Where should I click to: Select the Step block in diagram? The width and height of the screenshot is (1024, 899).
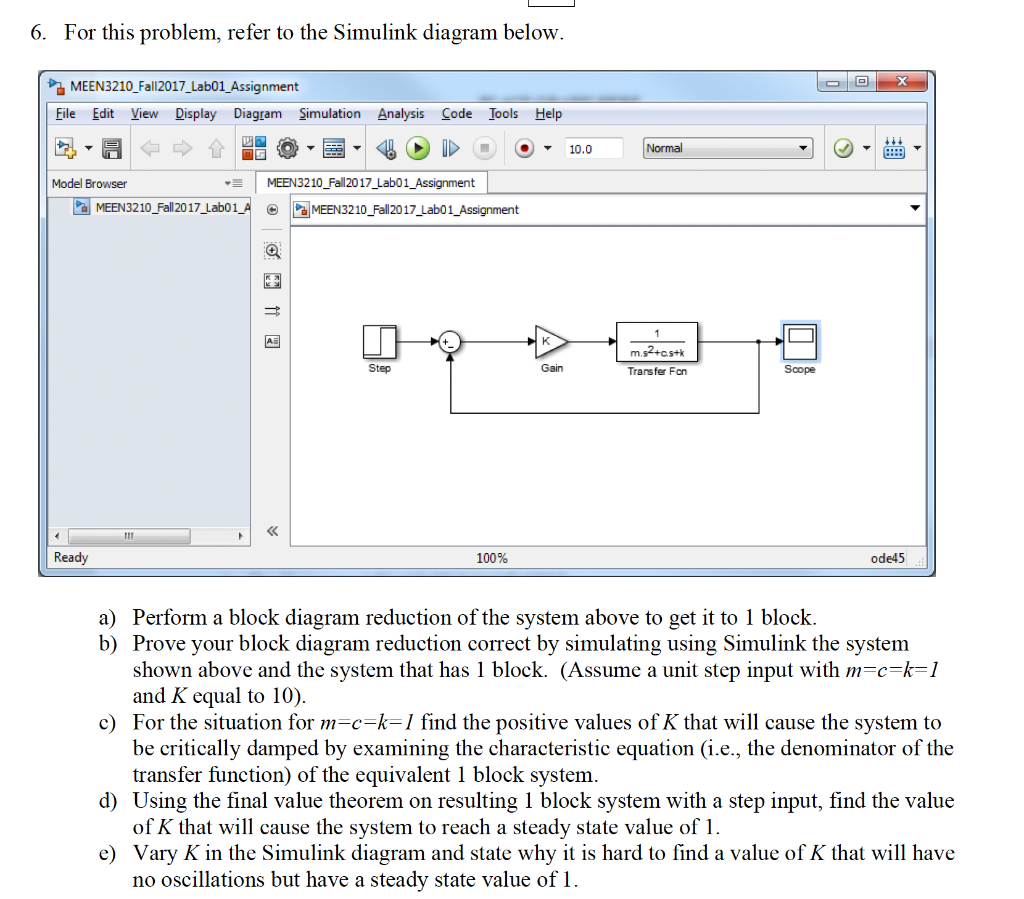(x=379, y=341)
